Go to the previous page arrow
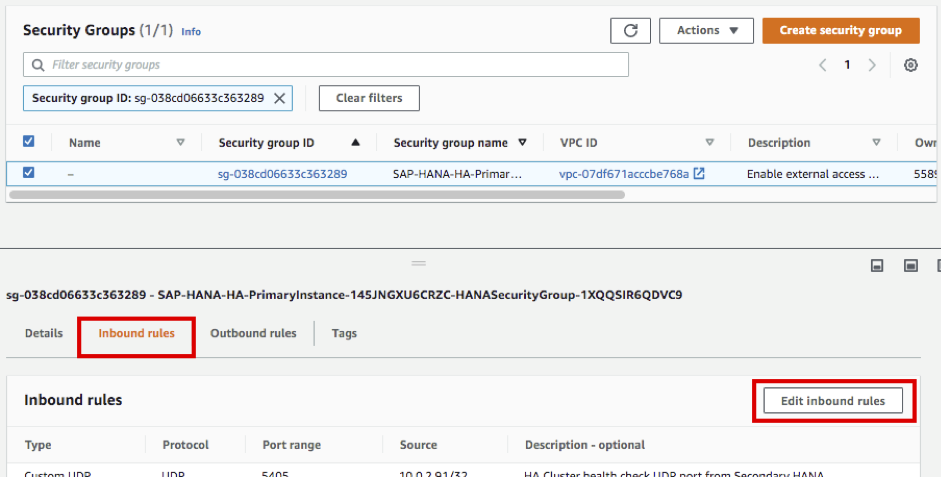Image resolution: width=941 pixels, height=477 pixels. click(x=822, y=65)
